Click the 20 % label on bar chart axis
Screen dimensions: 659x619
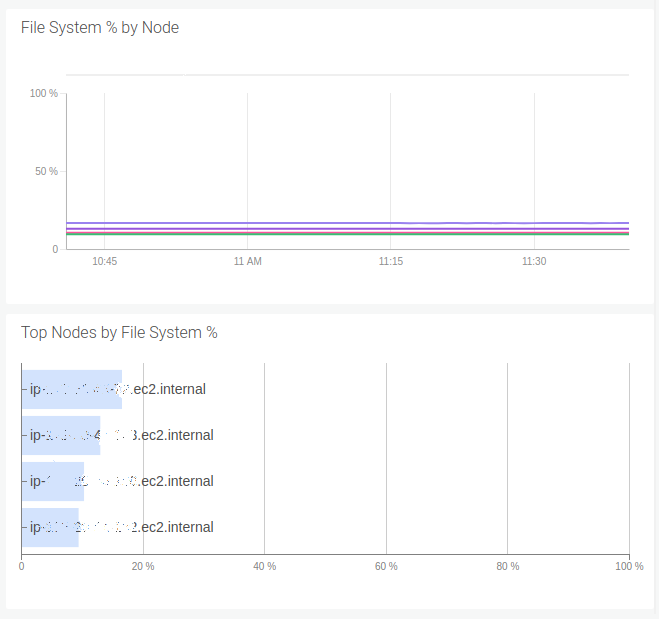coord(143,566)
